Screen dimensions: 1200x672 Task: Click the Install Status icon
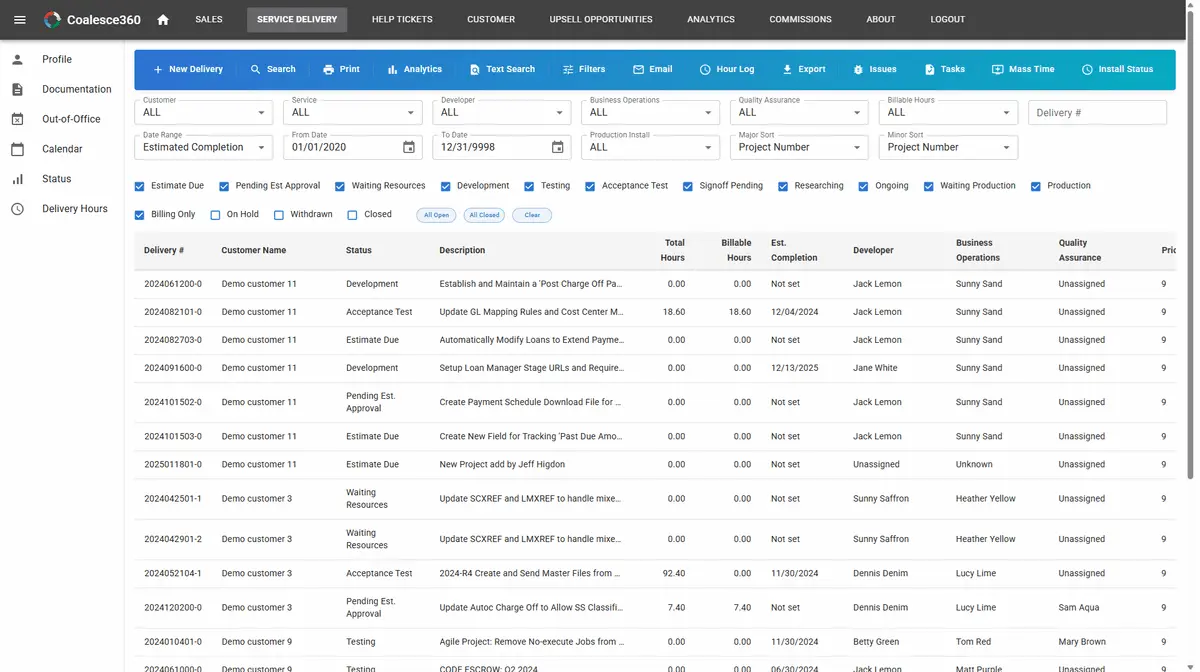click(x=1086, y=69)
